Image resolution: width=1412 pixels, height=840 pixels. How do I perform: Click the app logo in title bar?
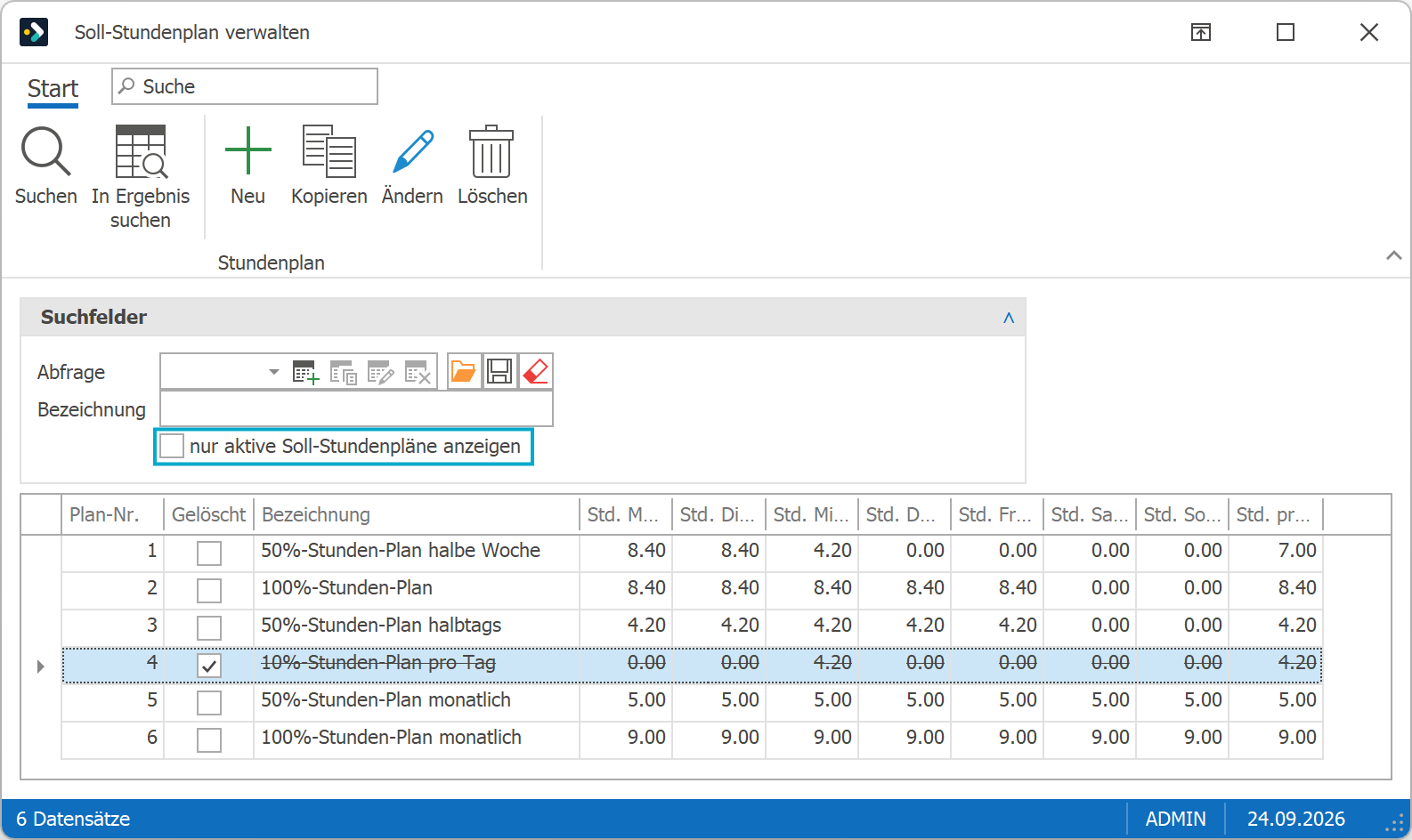click(x=34, y=32)
